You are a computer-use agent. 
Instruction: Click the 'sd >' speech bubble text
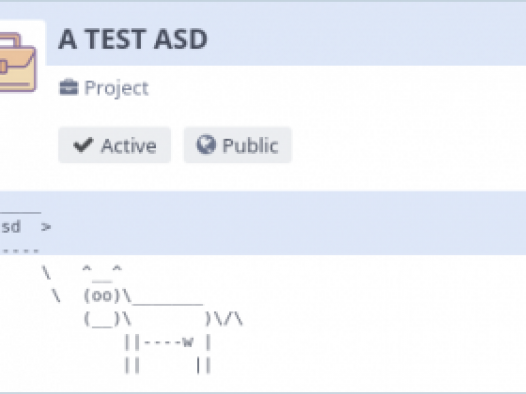[25, 227]
